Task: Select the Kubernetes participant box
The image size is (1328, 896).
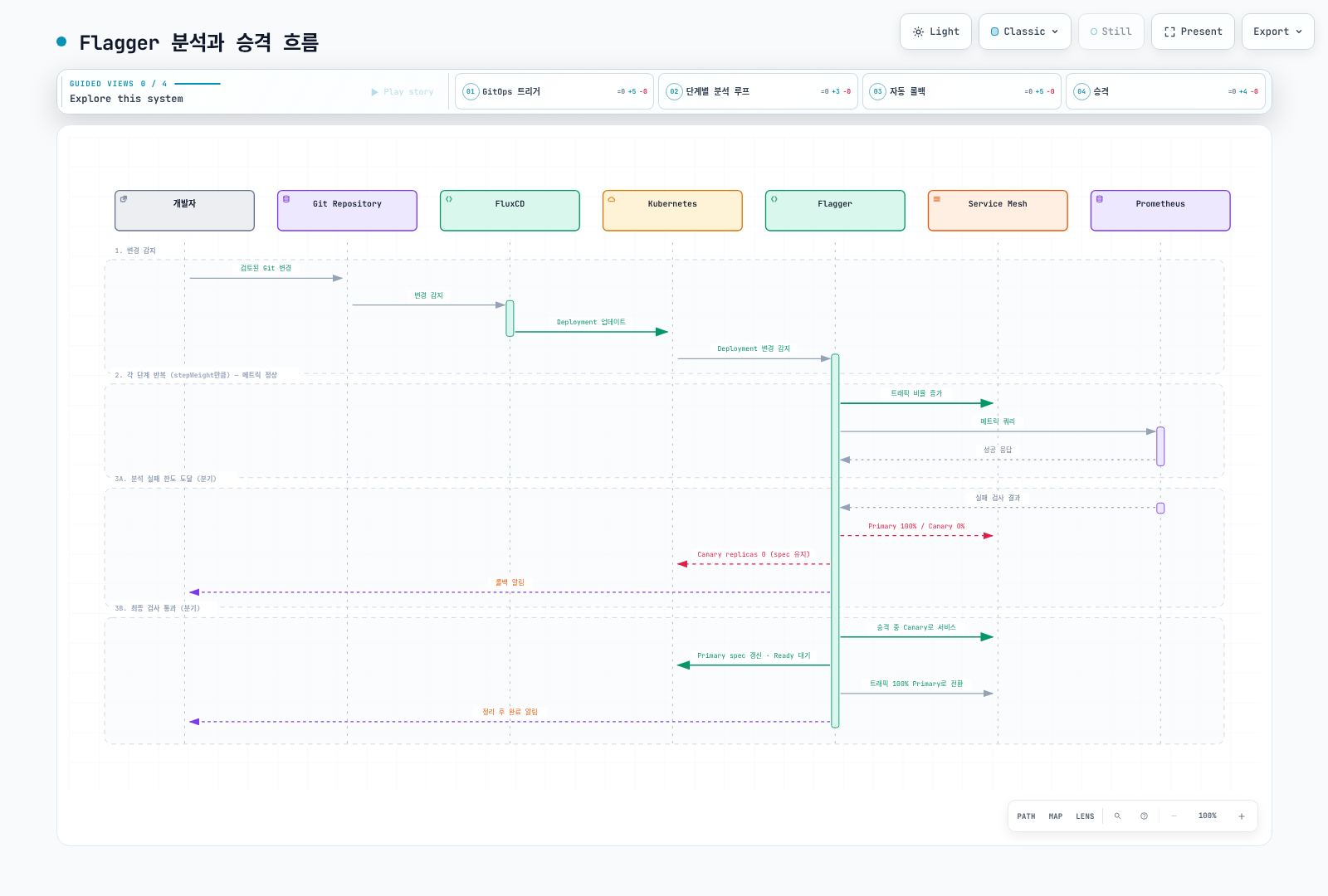Action: tap(672, 211)
